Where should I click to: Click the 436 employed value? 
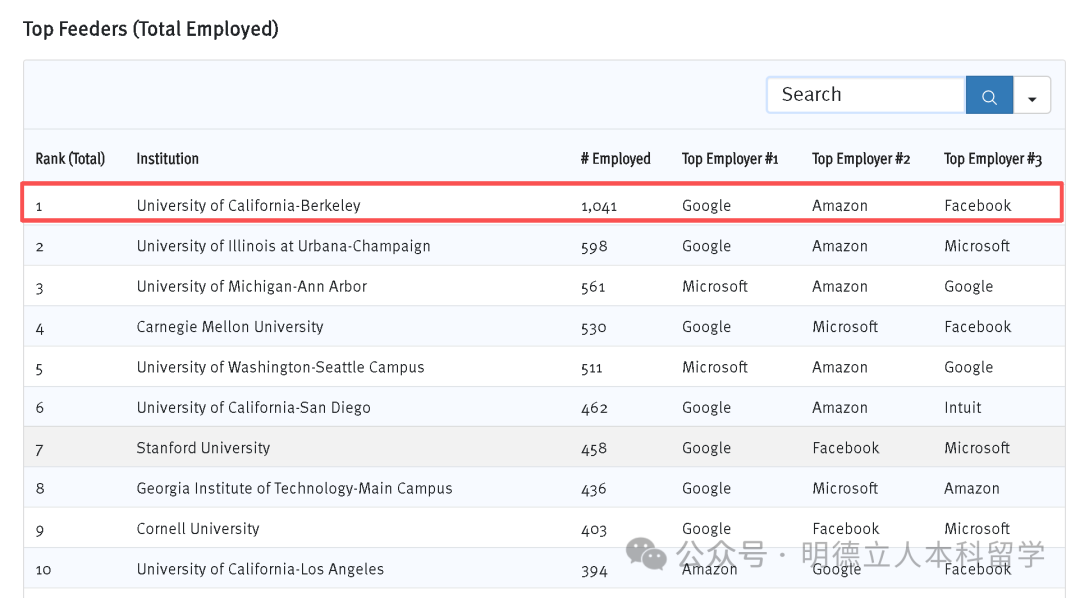coord(593,489)
